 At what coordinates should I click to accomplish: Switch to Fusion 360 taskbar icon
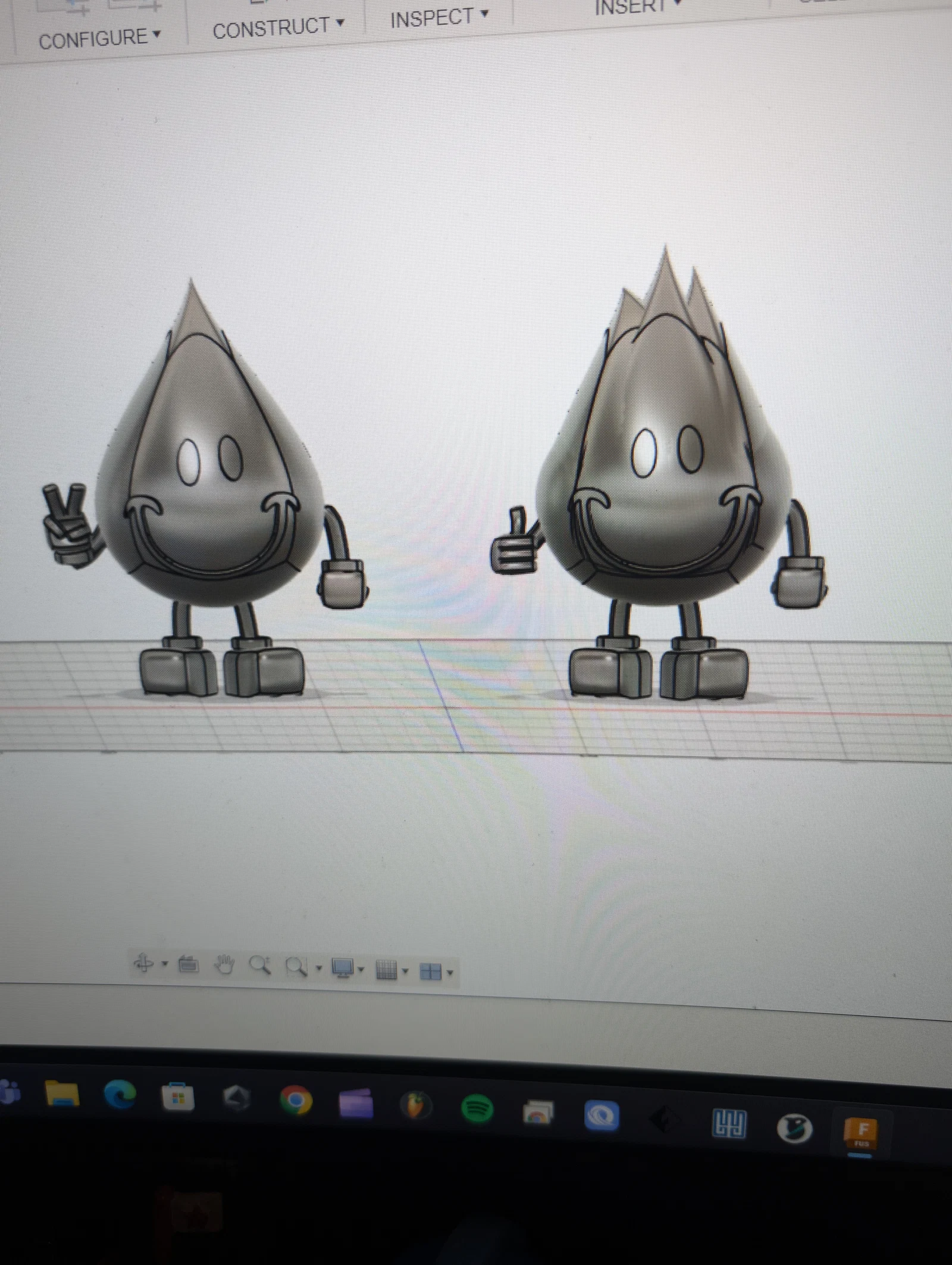pyautogui.click(x=861, y=1135)
